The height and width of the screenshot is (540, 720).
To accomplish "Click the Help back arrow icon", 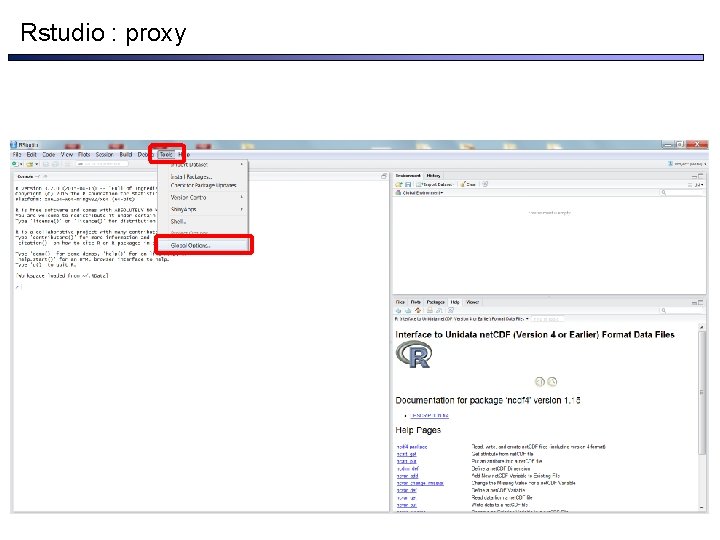I will 399,310.
